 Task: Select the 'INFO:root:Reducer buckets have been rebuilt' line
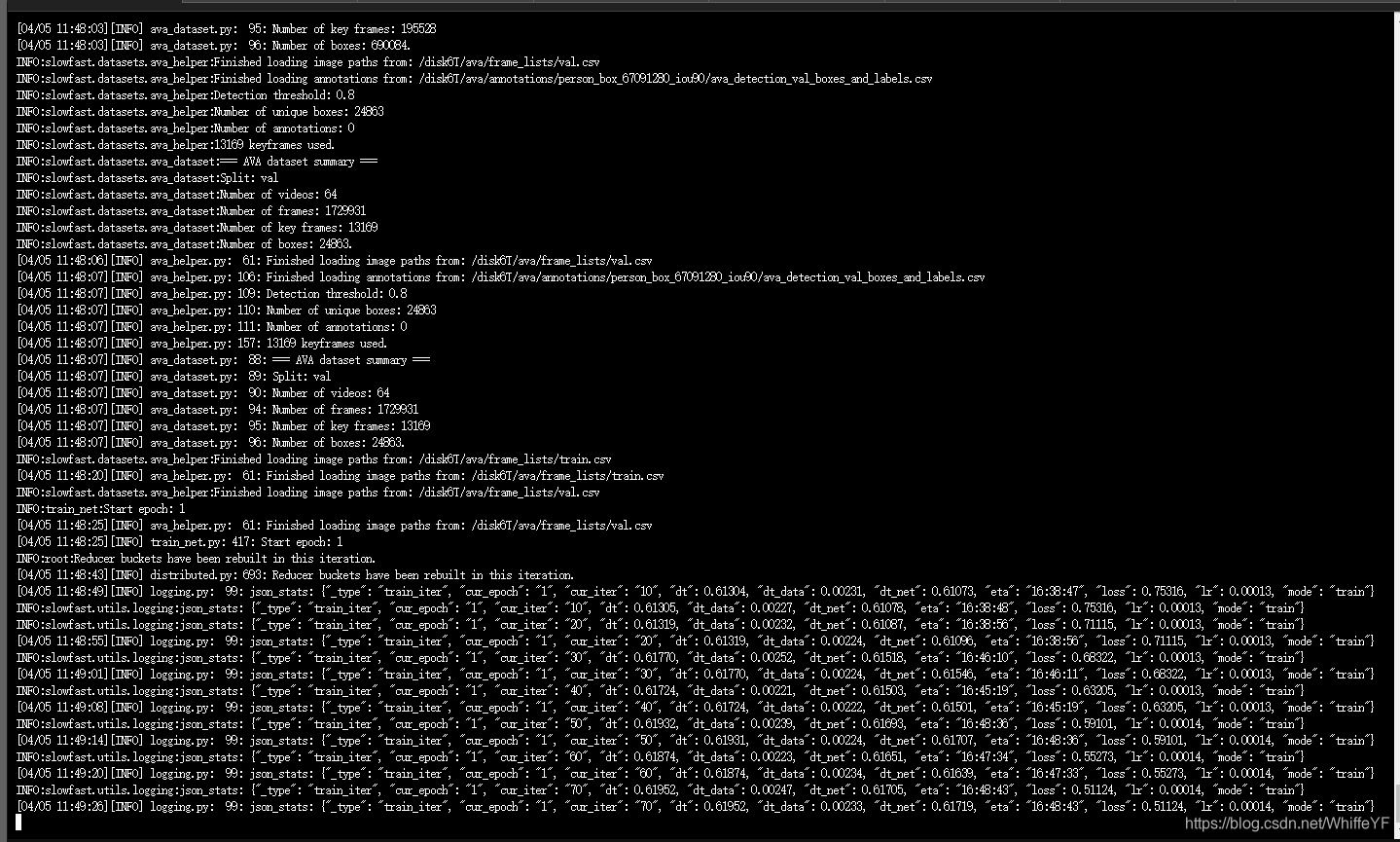pos(196,559)
